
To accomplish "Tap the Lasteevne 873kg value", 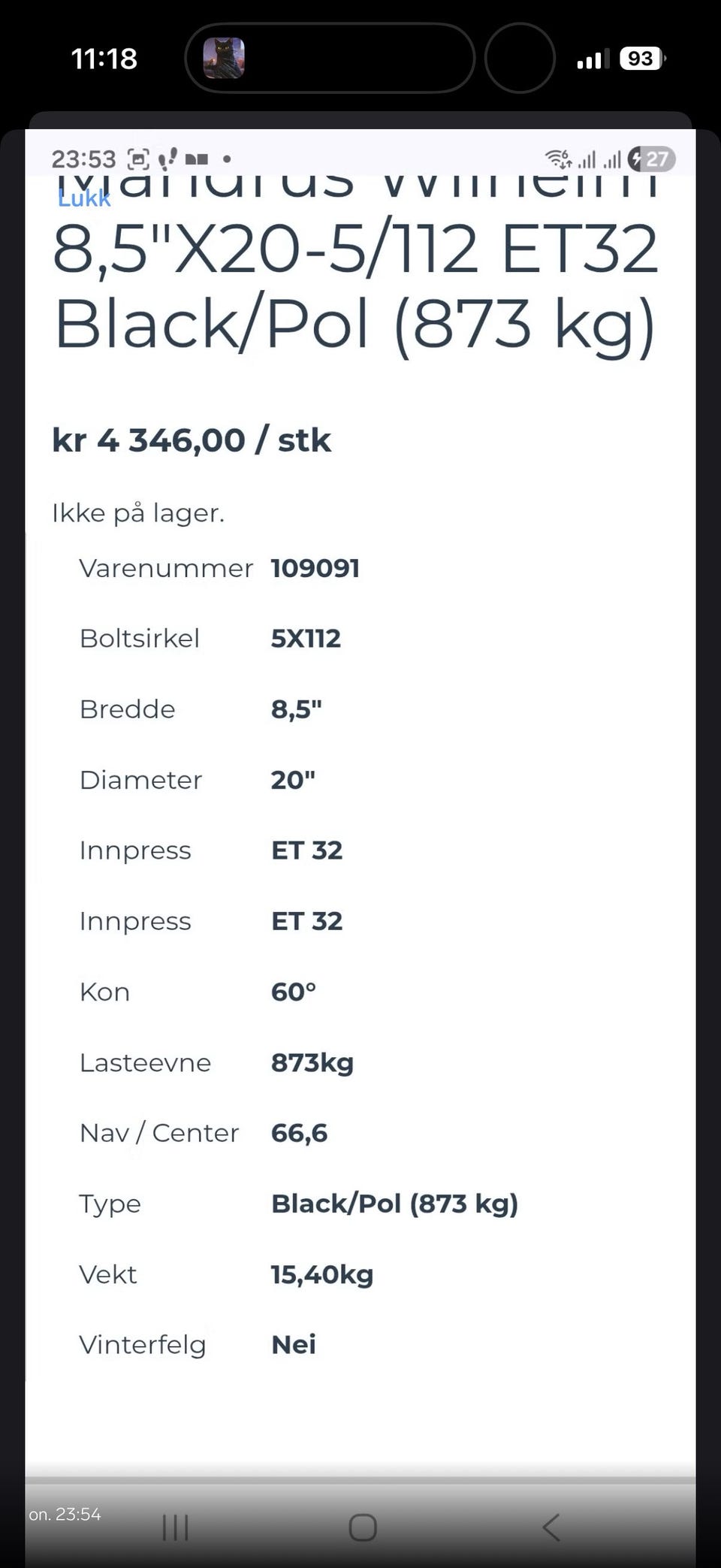I will click(312, 1063).
